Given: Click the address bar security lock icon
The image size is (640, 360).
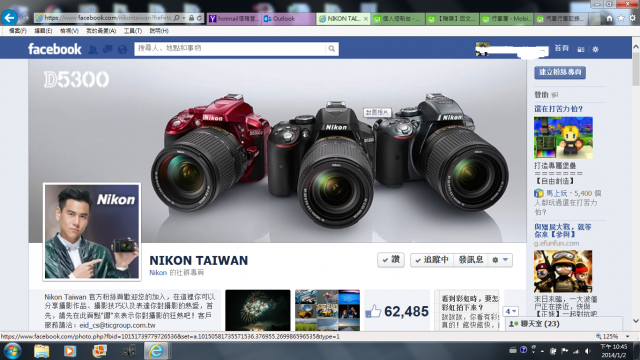Looking at the screenshot, I should [191, 18].
